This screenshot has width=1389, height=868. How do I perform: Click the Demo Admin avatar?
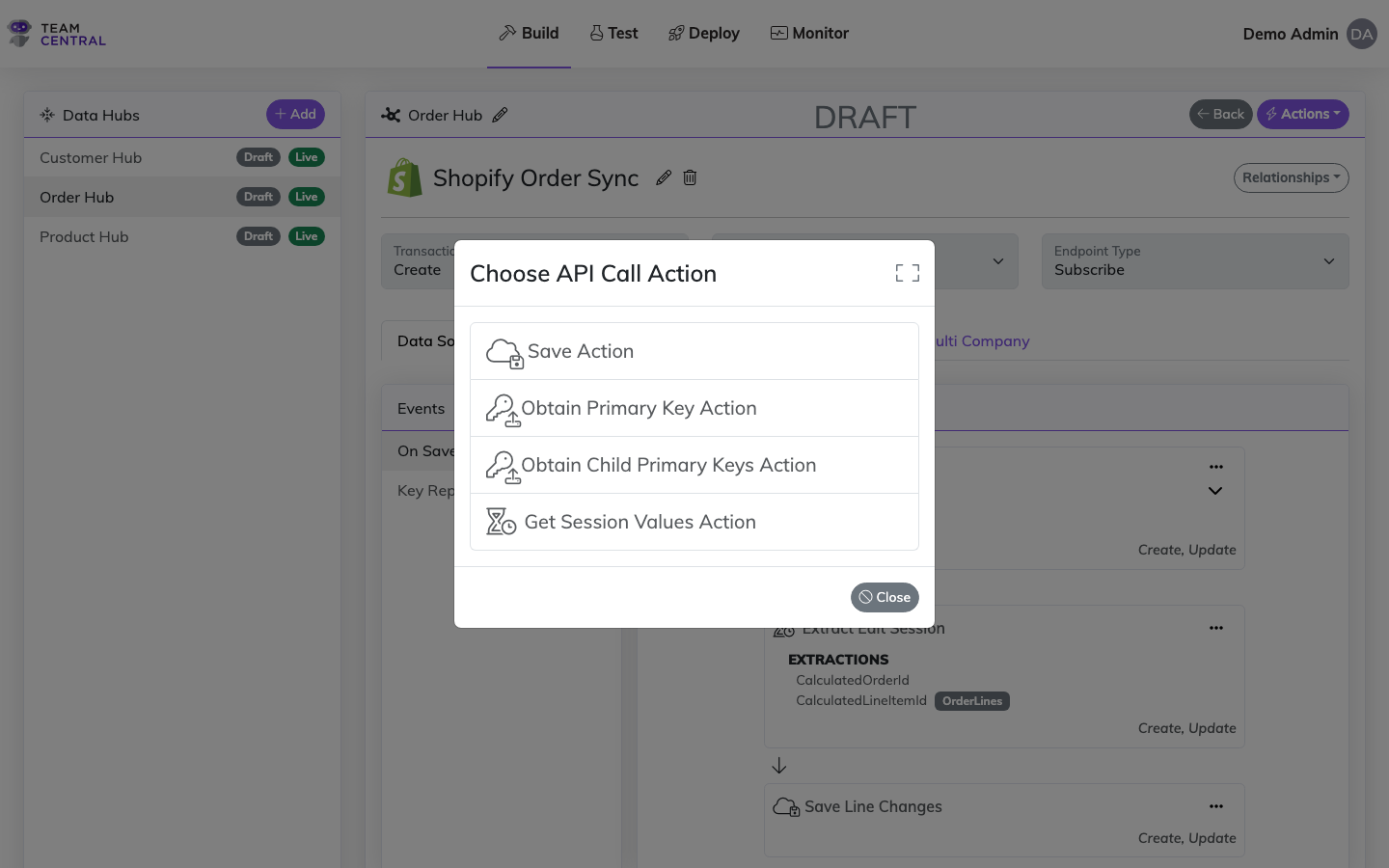pos(1361,33)
